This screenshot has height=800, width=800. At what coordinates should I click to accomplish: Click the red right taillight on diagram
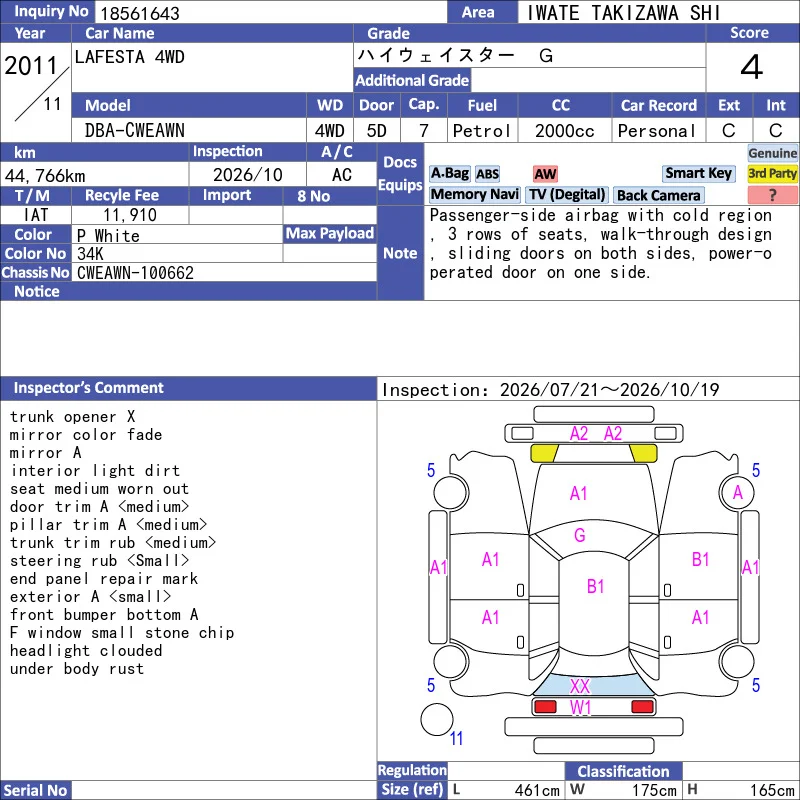click(642, 707)
